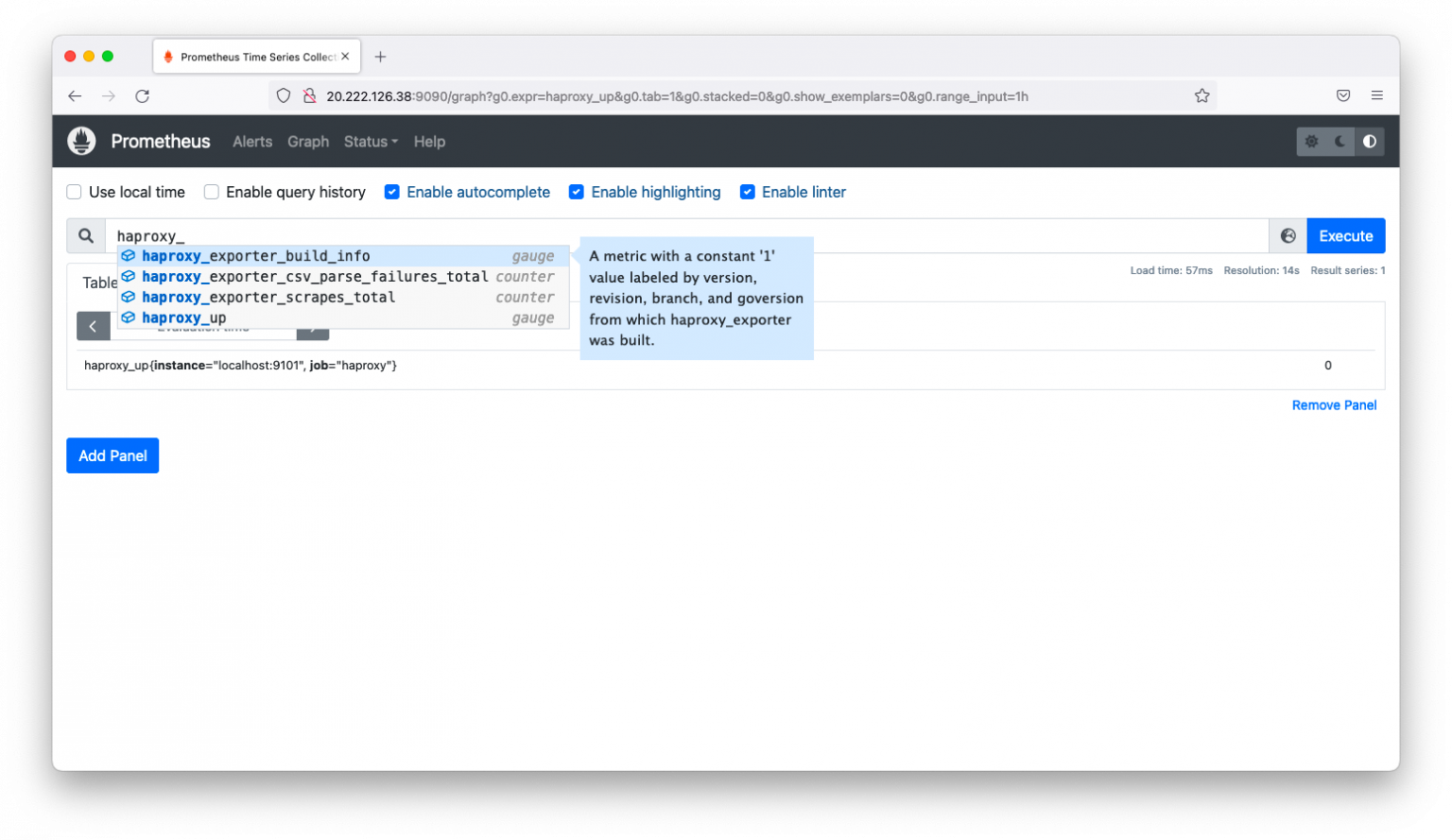Image resolution: width=1452 pixels, height=840 pixels.
Task: Go to the Graph nav item
Action: tap(308, 142)
